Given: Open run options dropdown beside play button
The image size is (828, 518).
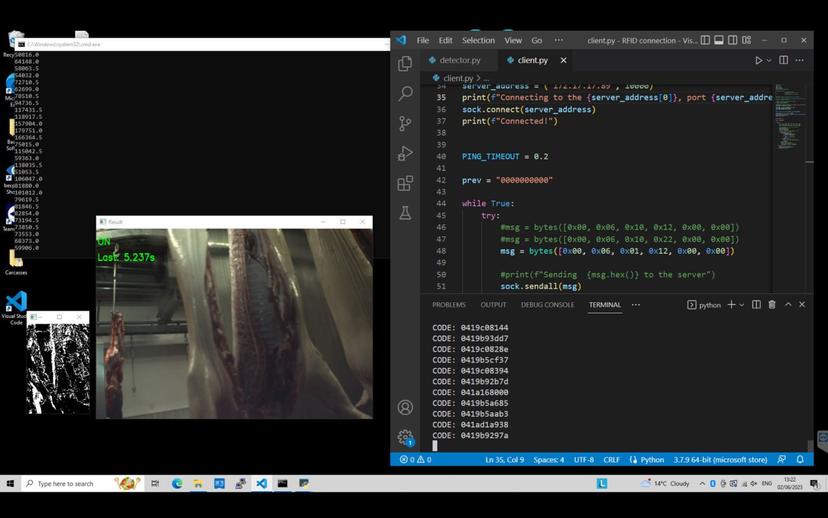Looking at the screenshot, I should tap(769, 61).
